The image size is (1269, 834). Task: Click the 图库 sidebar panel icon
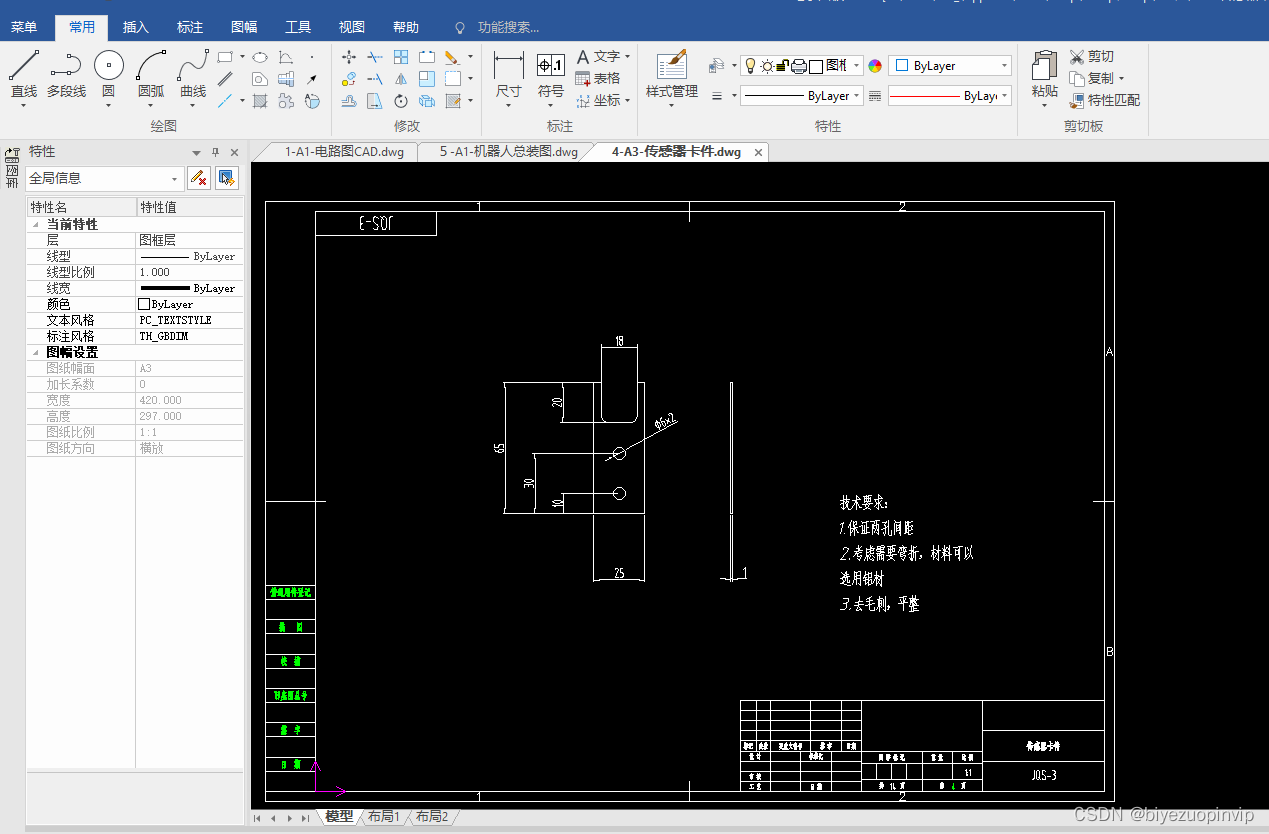point(12,167)
